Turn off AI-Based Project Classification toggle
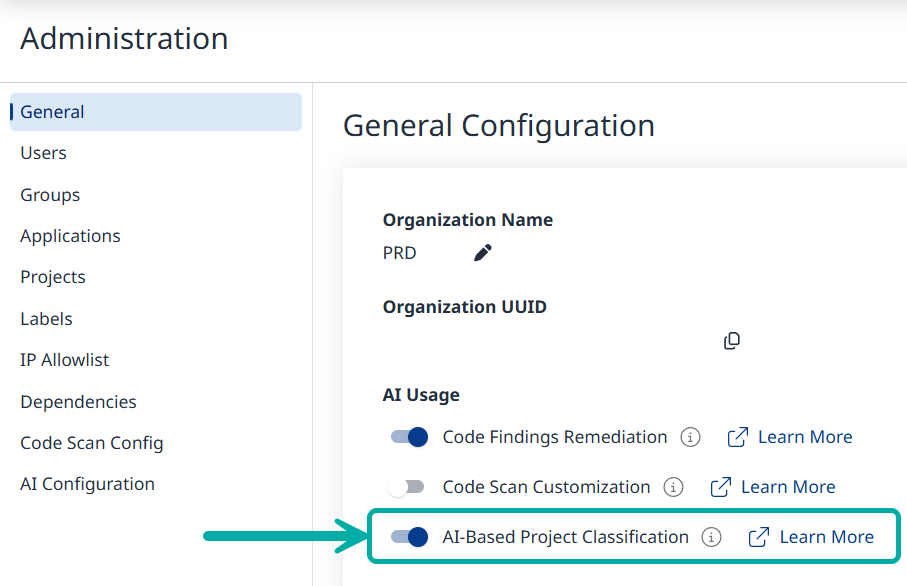907x586 pixels. pos(409,537)
